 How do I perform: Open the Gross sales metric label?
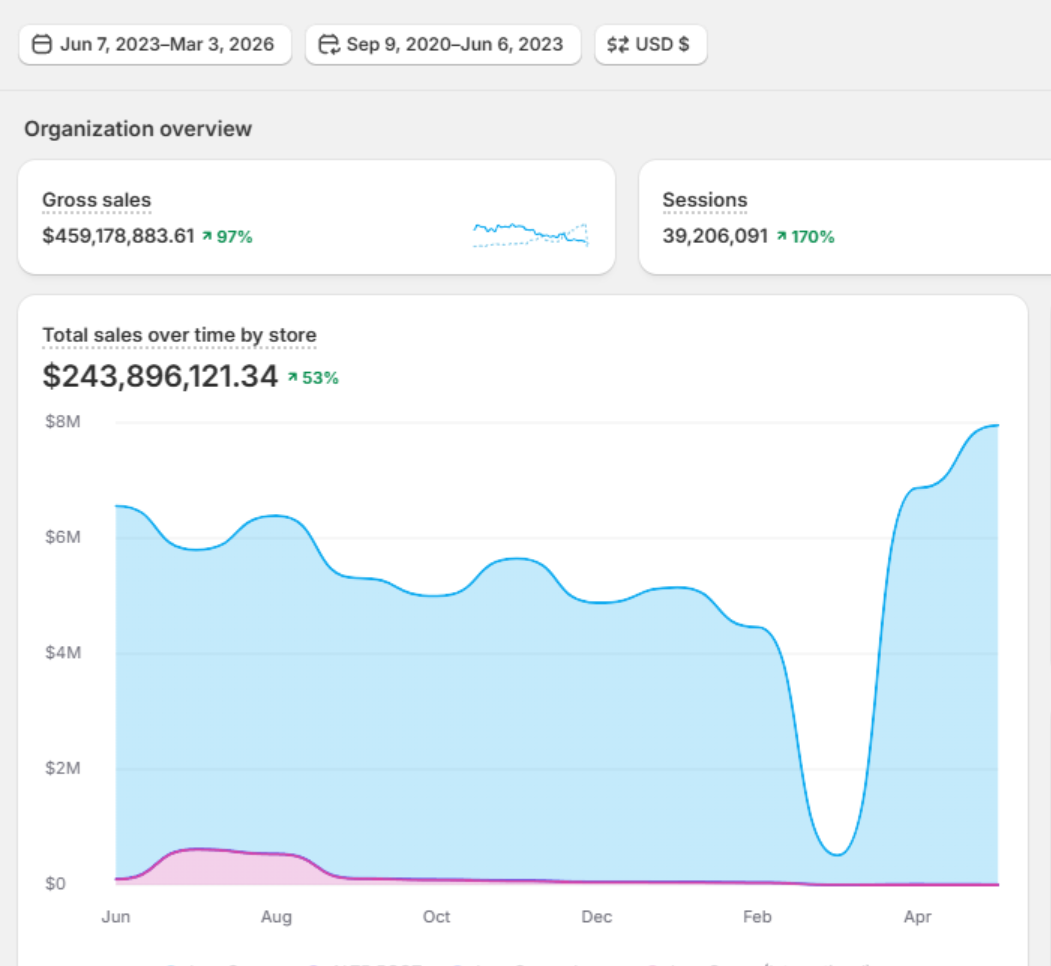(x=96, y=201)
